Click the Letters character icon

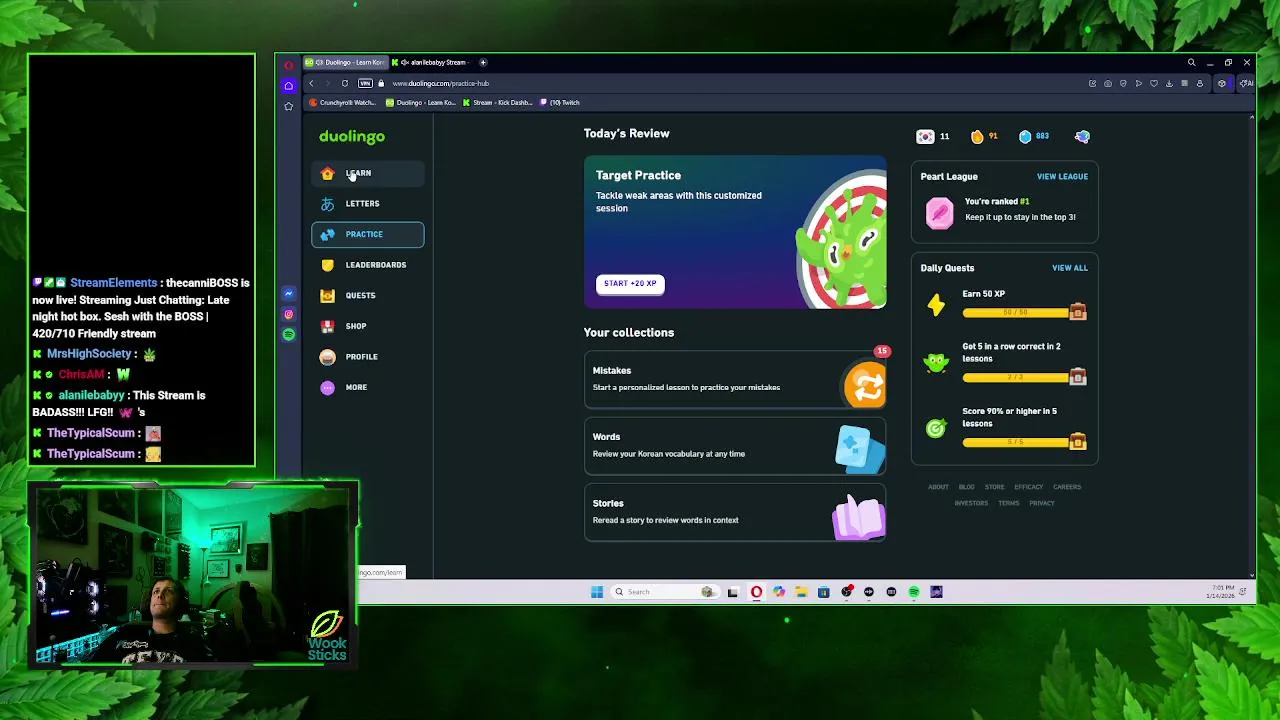pos(327,204)
